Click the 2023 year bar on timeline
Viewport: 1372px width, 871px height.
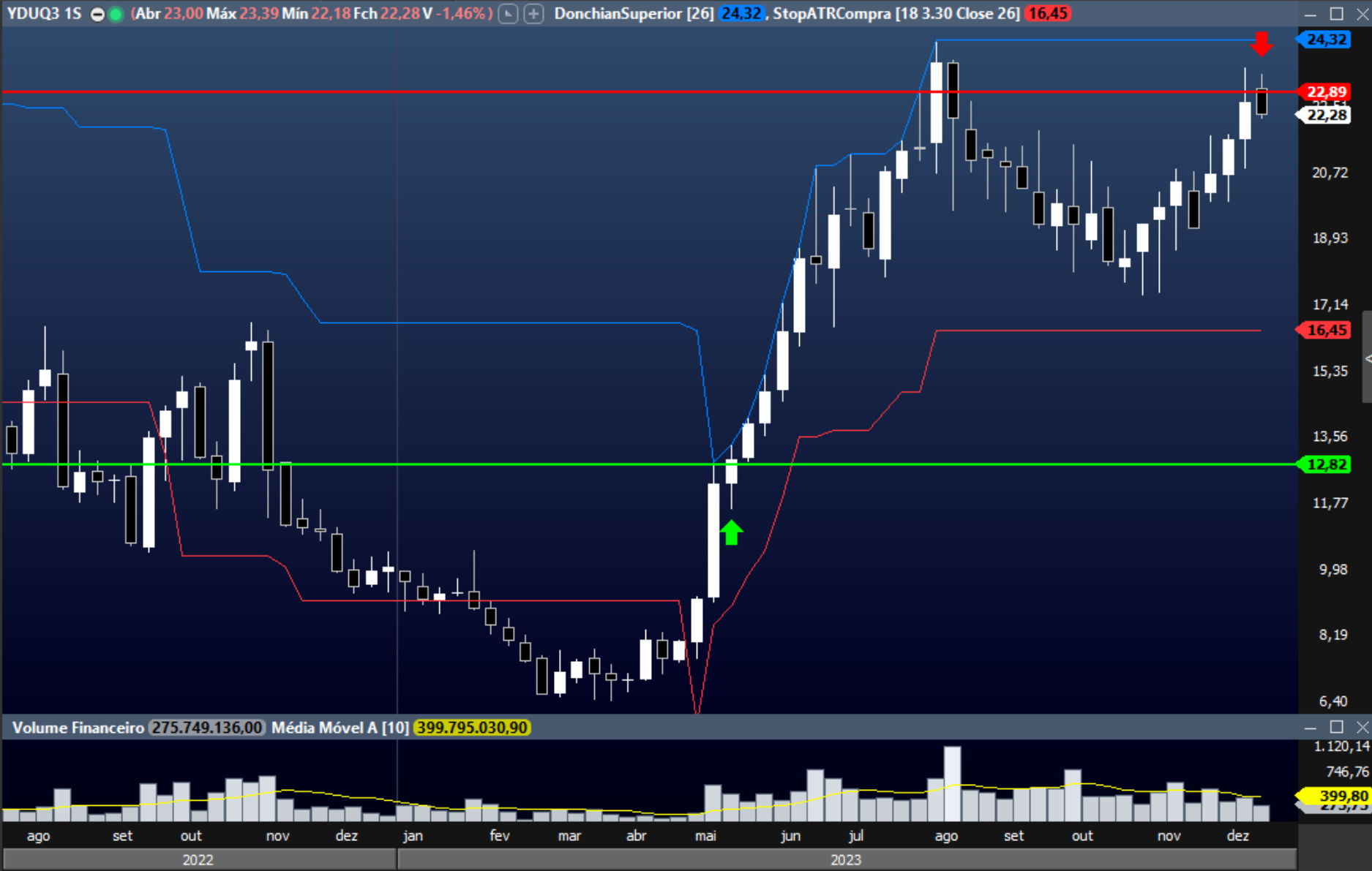tap(846, 859)
